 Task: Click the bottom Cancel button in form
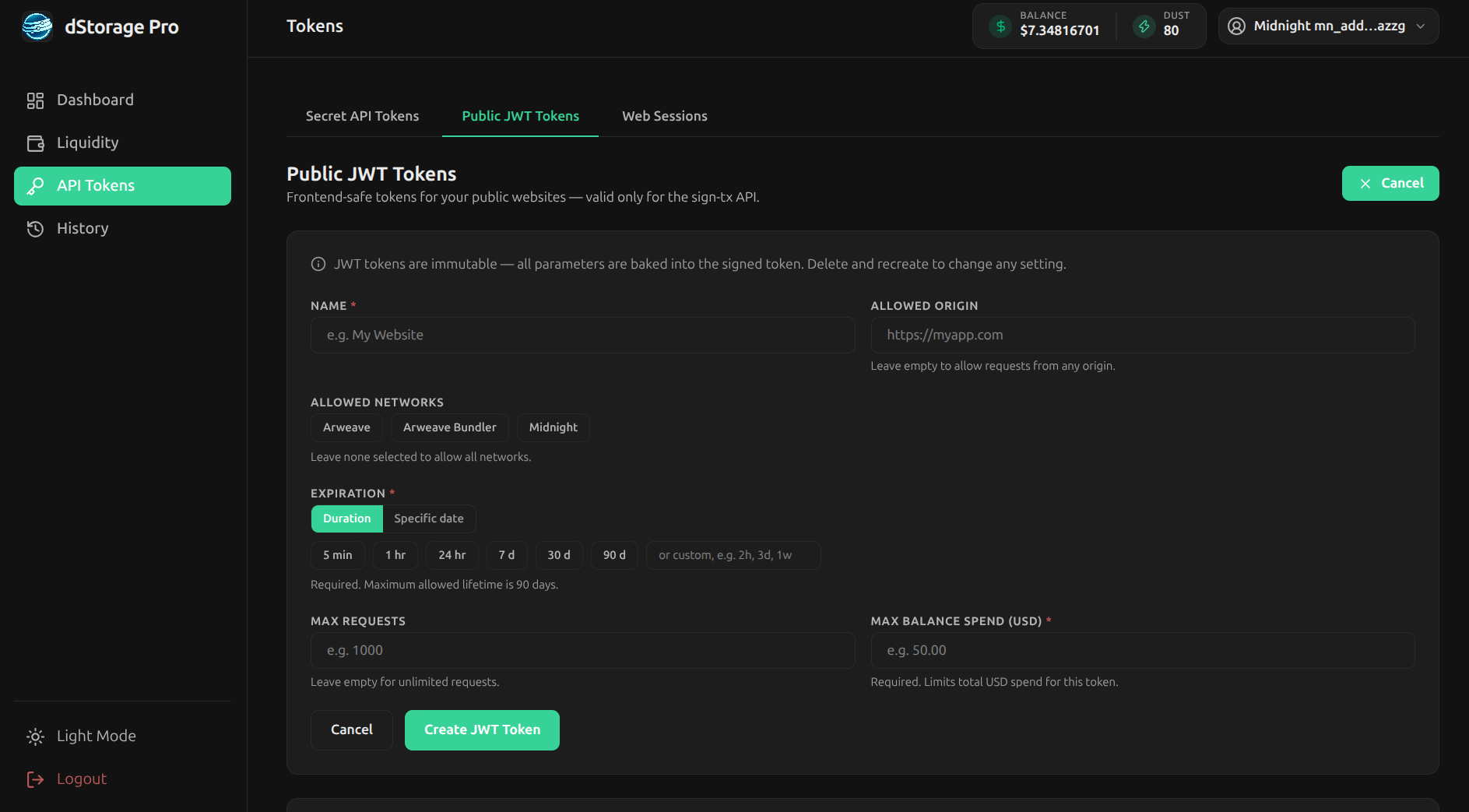(352, 730)
